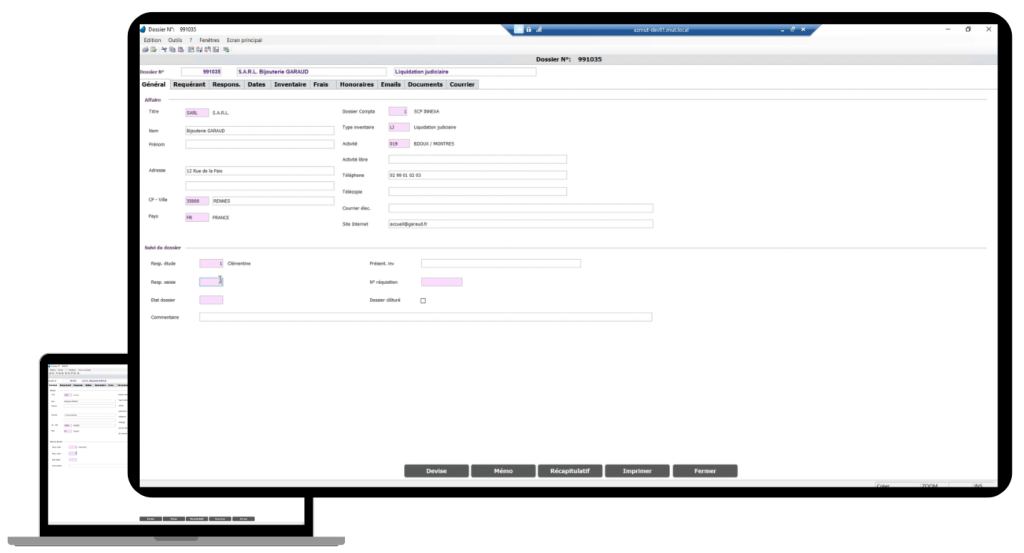
Task: Click the Fermer button
Action: (x=705, y=471)
